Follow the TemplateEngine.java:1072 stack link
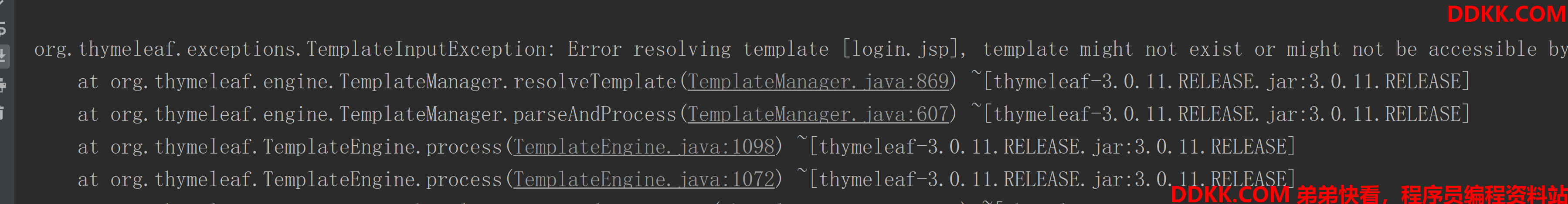Image resolution: width=1568 pixels, height=204 pixels. point(645,180)
